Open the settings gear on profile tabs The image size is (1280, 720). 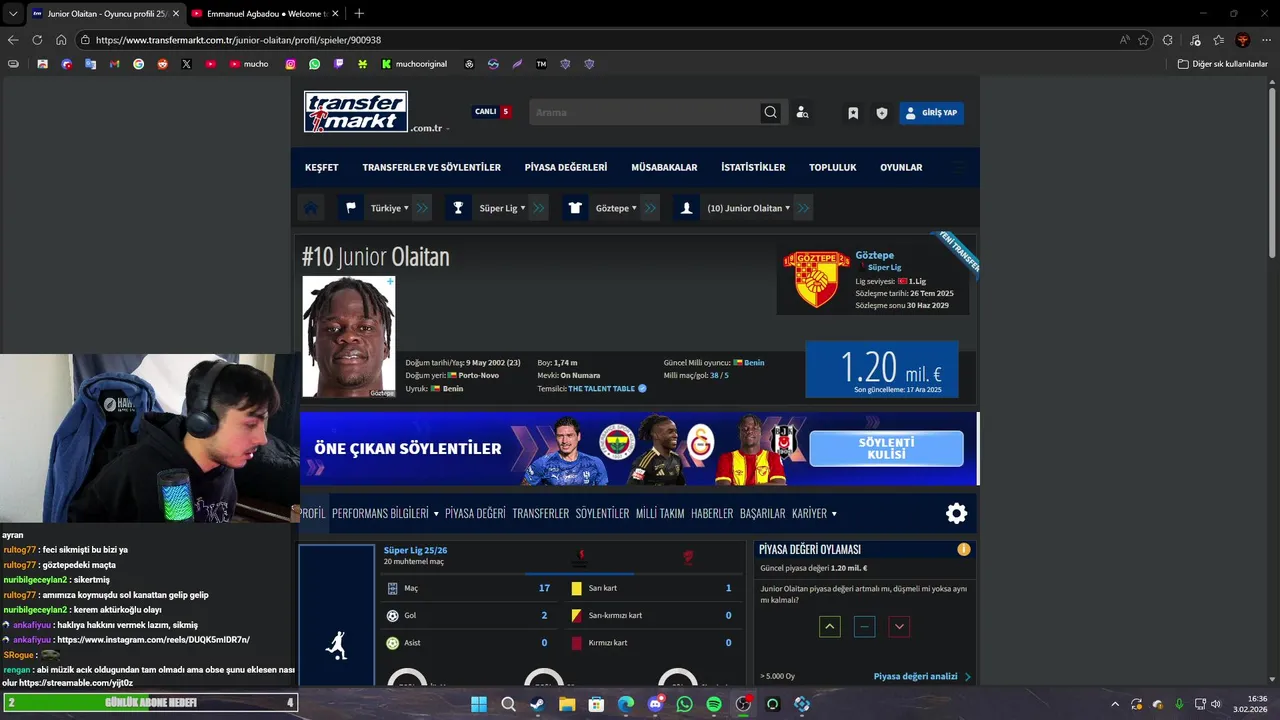pos(957,513)
